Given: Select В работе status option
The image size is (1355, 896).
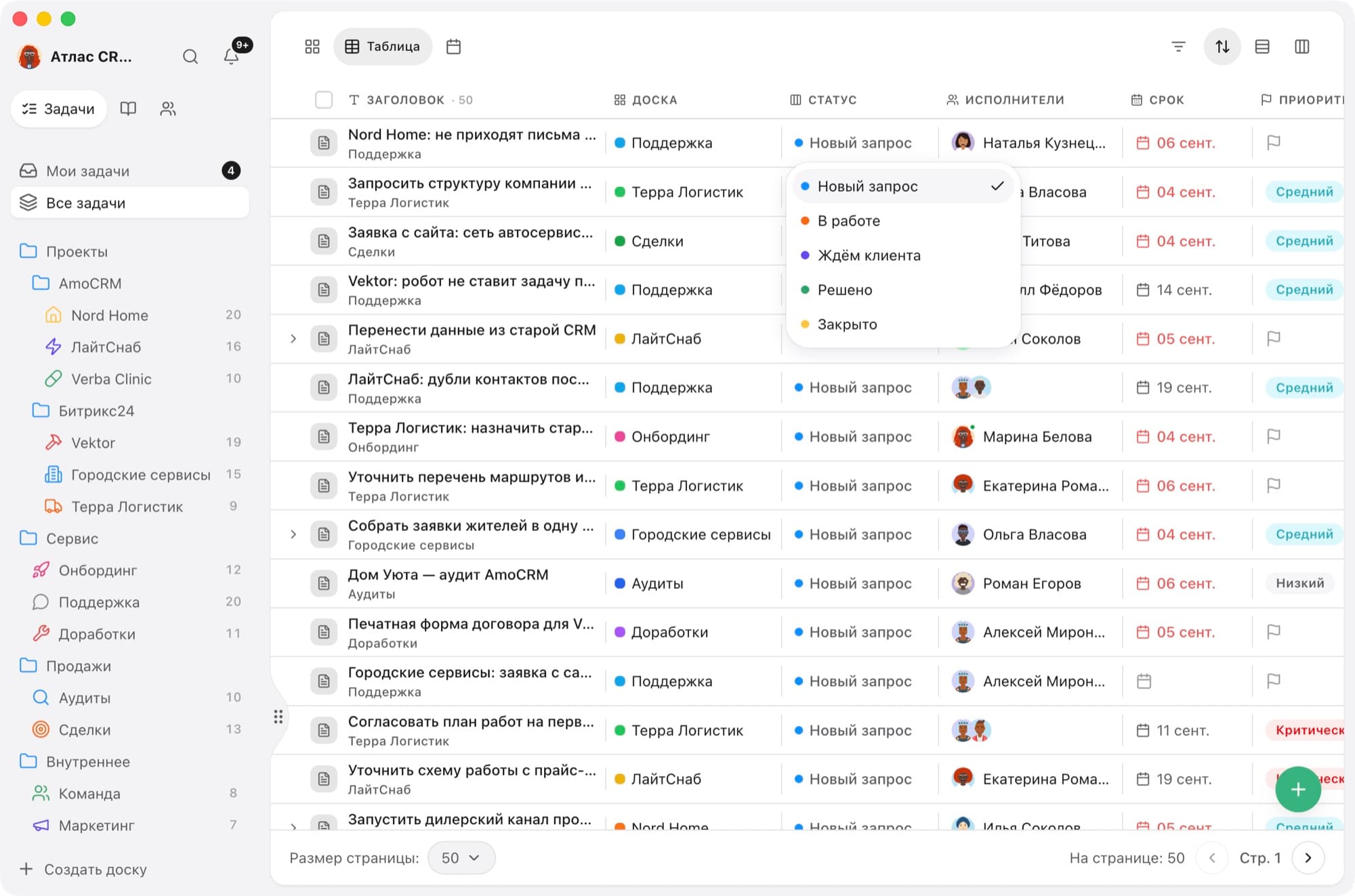Looking at the screenshot, I should [x=903, y=221].
